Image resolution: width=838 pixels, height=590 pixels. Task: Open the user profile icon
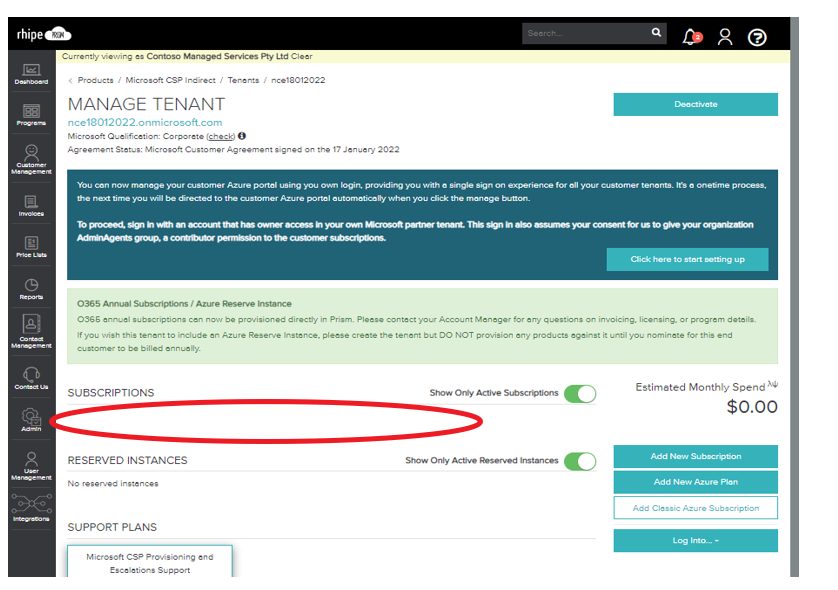(725, 37)
